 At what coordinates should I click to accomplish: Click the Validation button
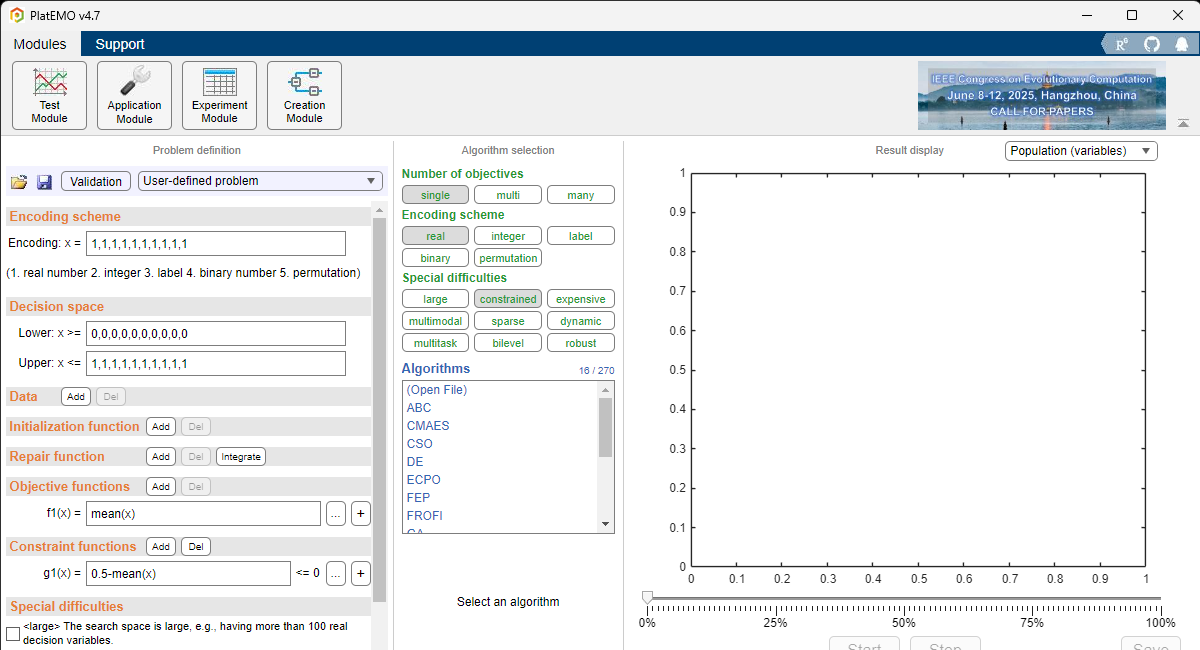click(97, 182)
